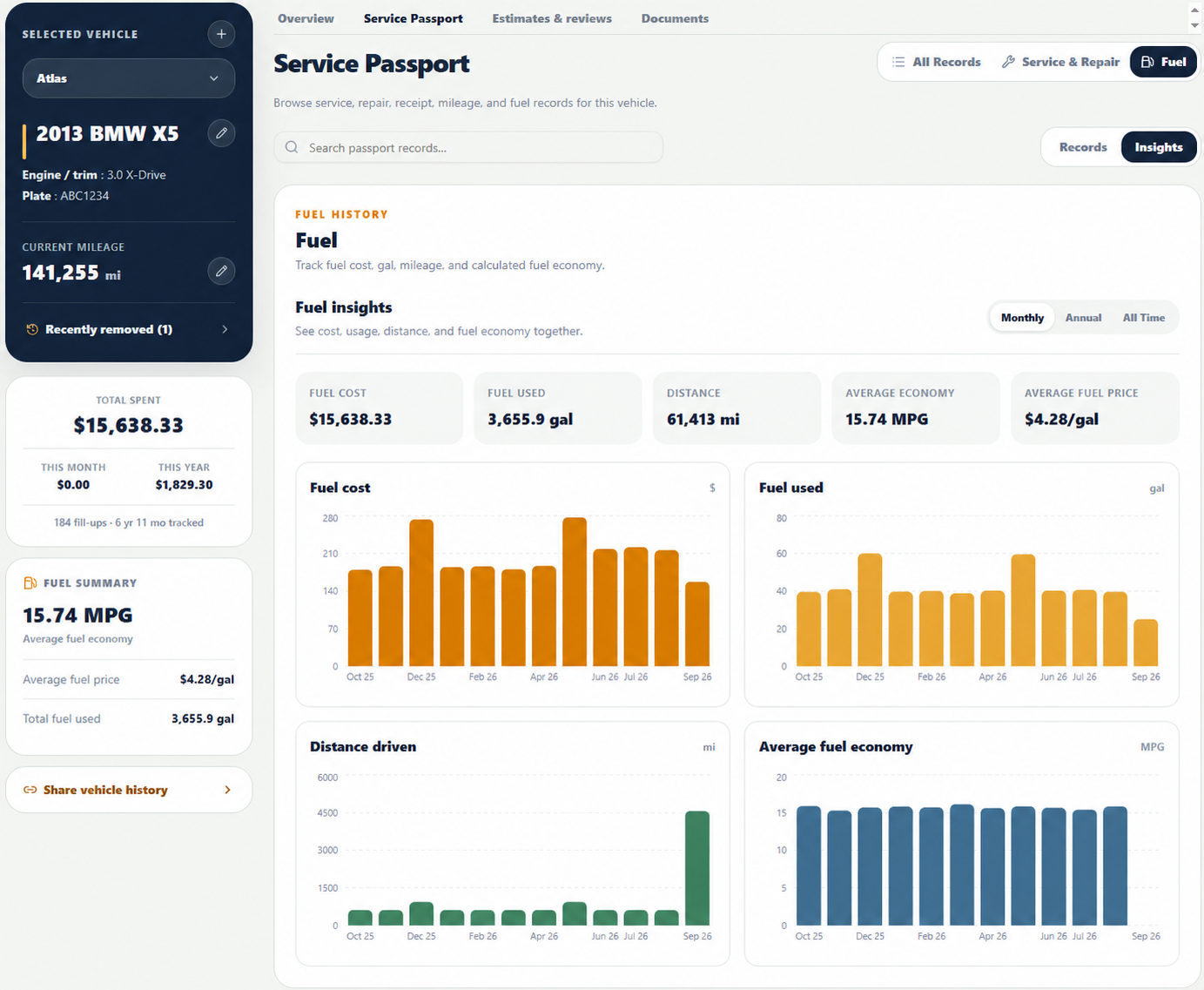The height and width of the screenshot is (990, 1204).
Task: Click page scrollbar down arrow
Action: click(x=1195, y=25)
